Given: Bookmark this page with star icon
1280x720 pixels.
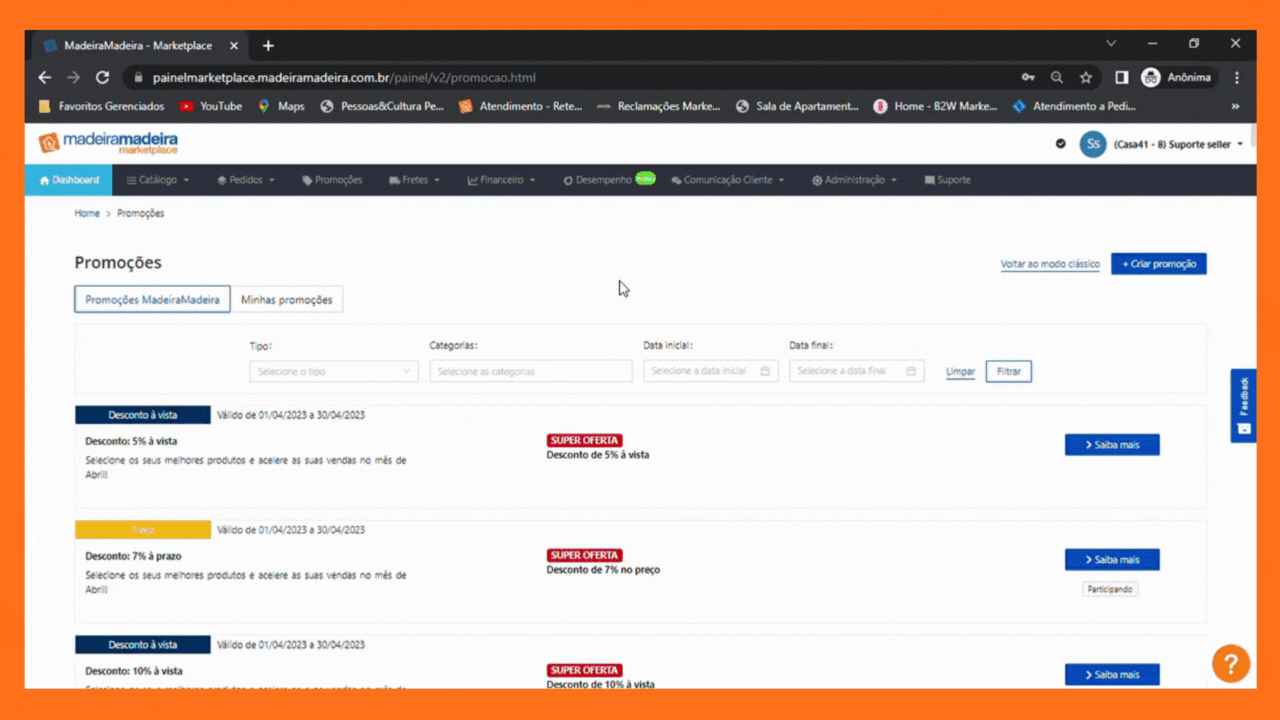Looking at the screenshot, I should pyautogui.click(x=1086, y=77).
